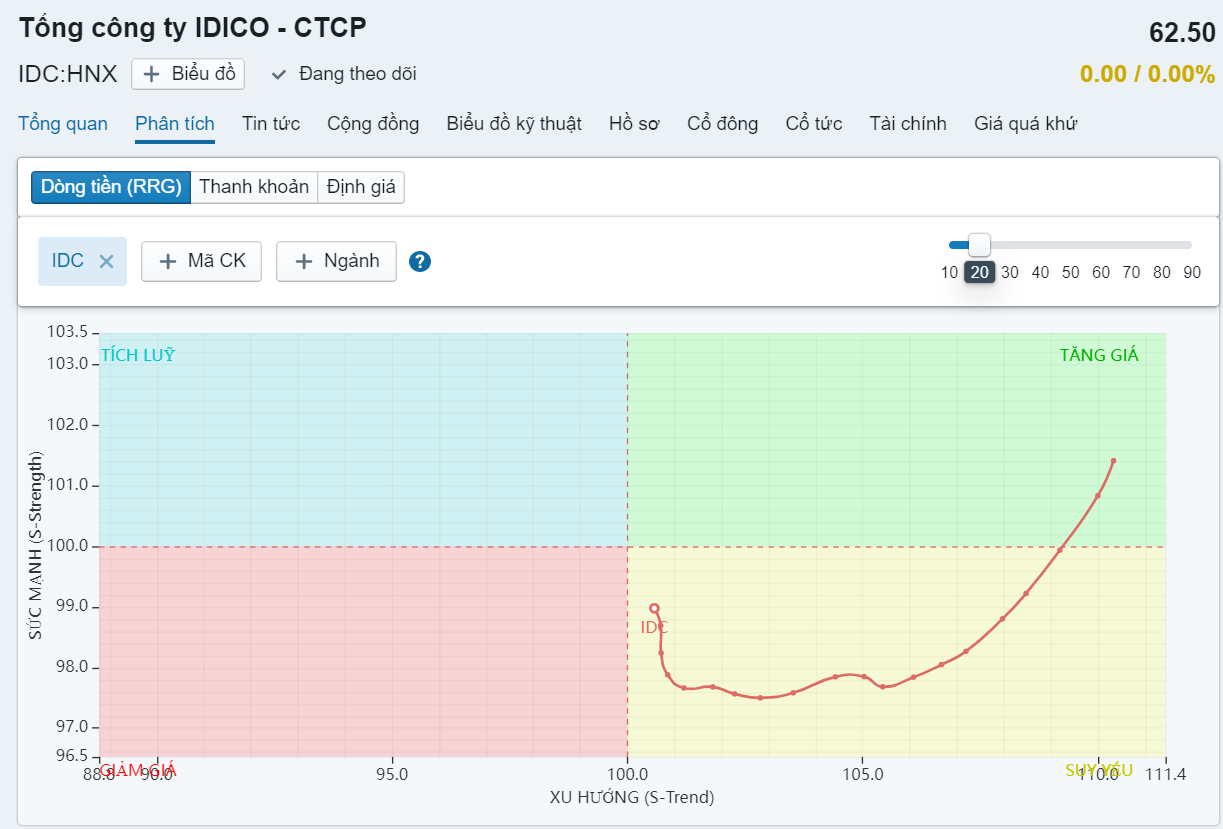Image resolution: width=1223 pixels, height=829 pixels.
Task: Set slider to the 10 mark
Action: pyautogui.click(x=950, y=272)
